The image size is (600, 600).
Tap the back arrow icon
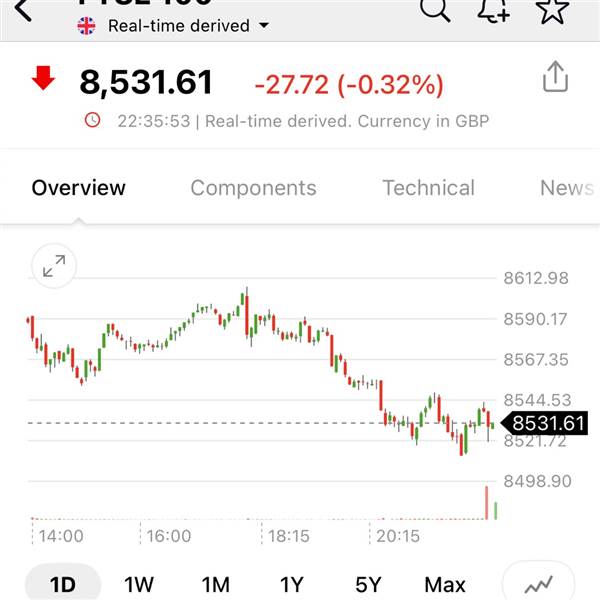tap(23, 9)
